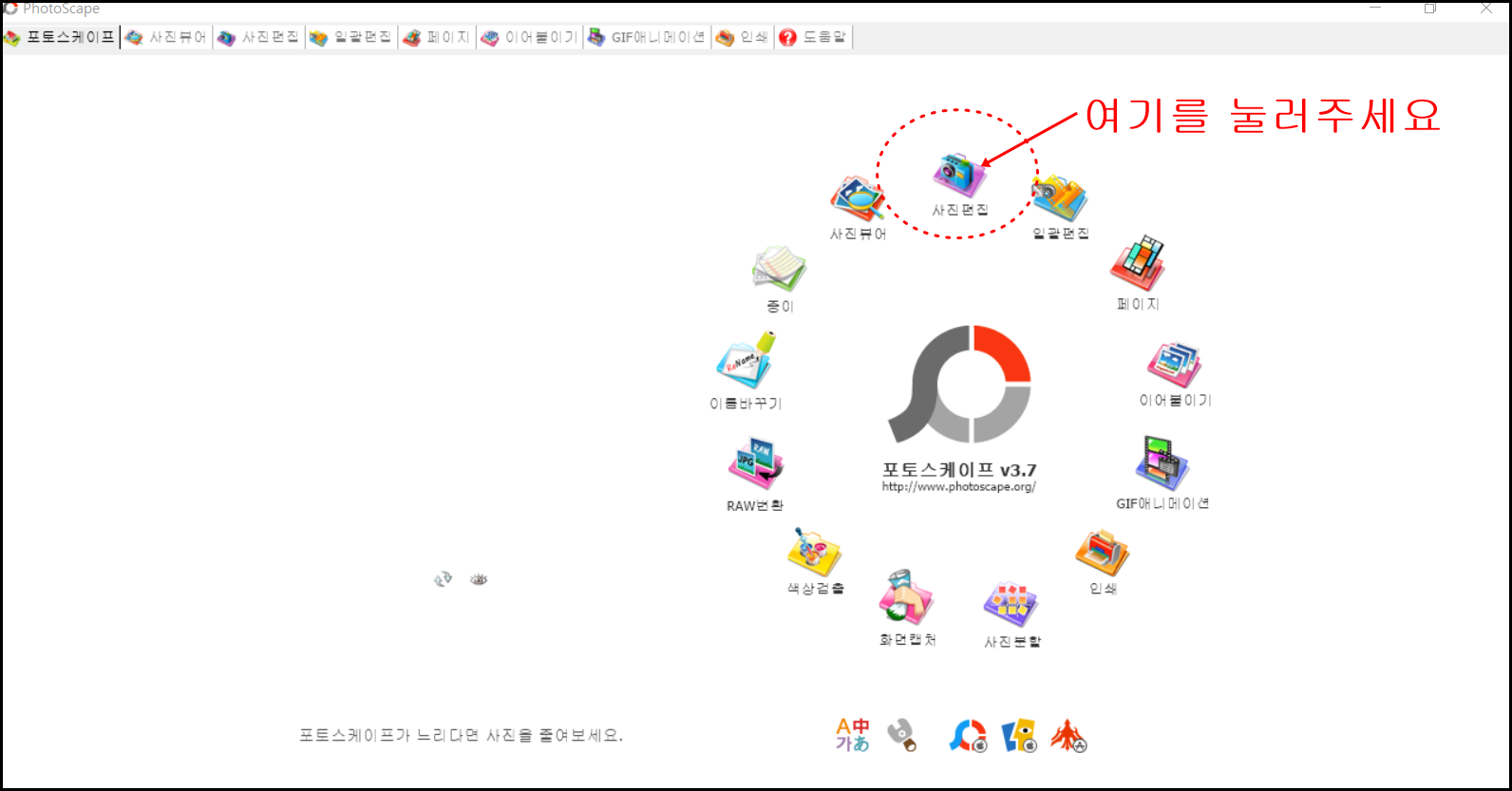Viewport: 1512px width, 791px height.
Task: Launch 페이지 icon in the circular menu
Action: 1138,263
